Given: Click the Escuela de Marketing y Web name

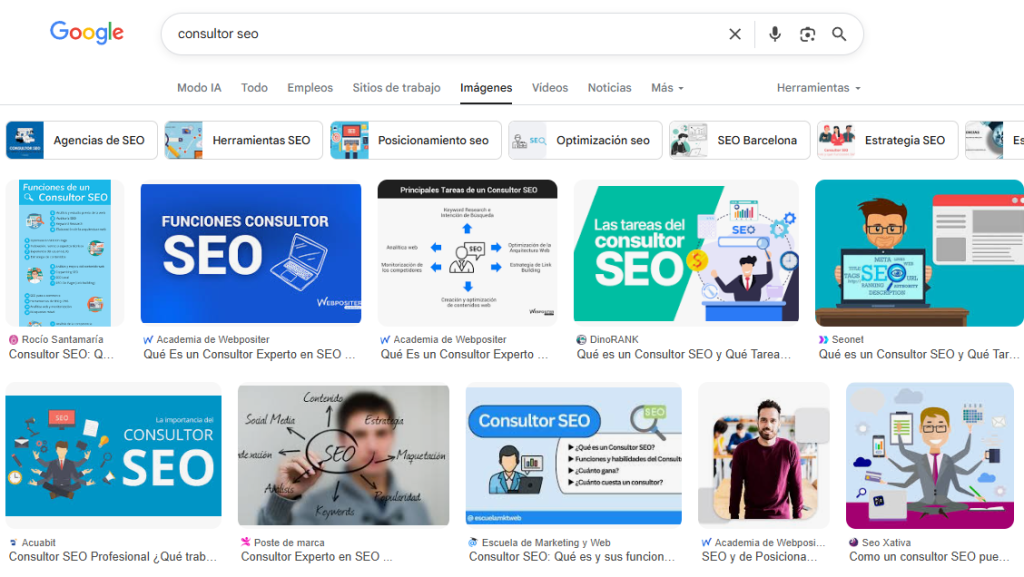Looking at the screenshot, I should click(546, 542).
